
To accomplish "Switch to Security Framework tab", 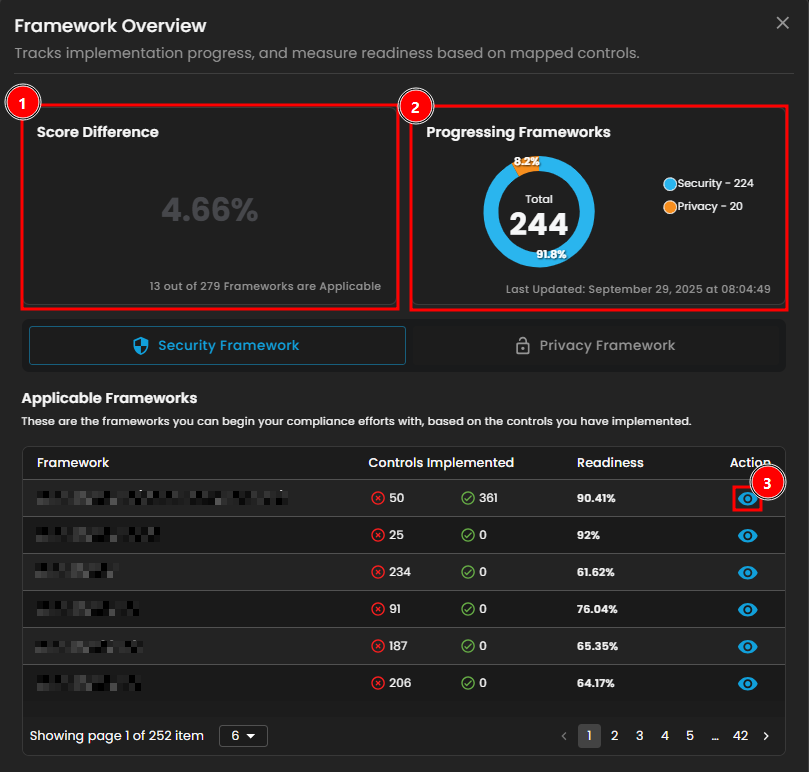I will pyautogui.click(x=217, y=346).
